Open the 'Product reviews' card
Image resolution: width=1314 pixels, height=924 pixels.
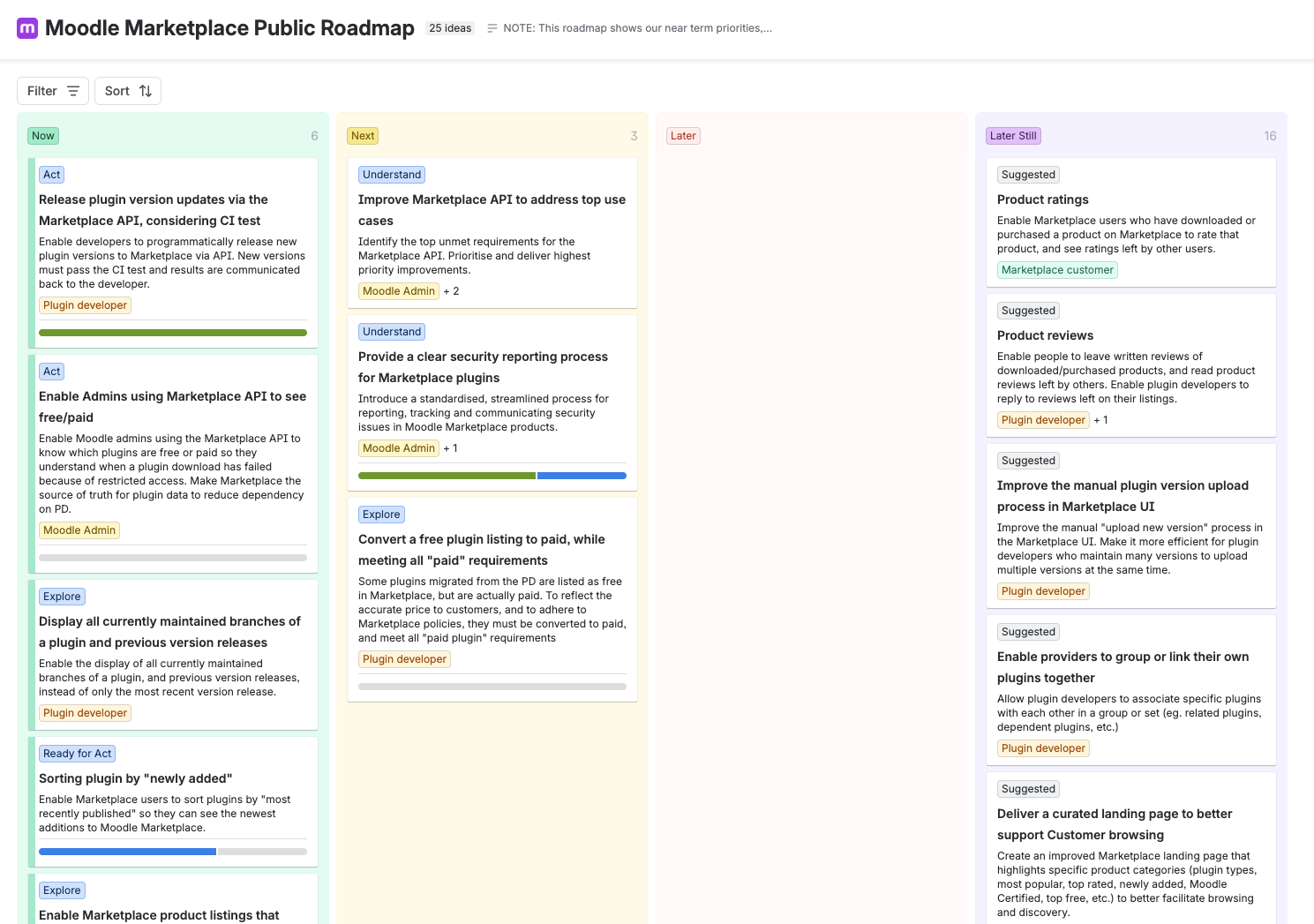tap(1131, 365)
